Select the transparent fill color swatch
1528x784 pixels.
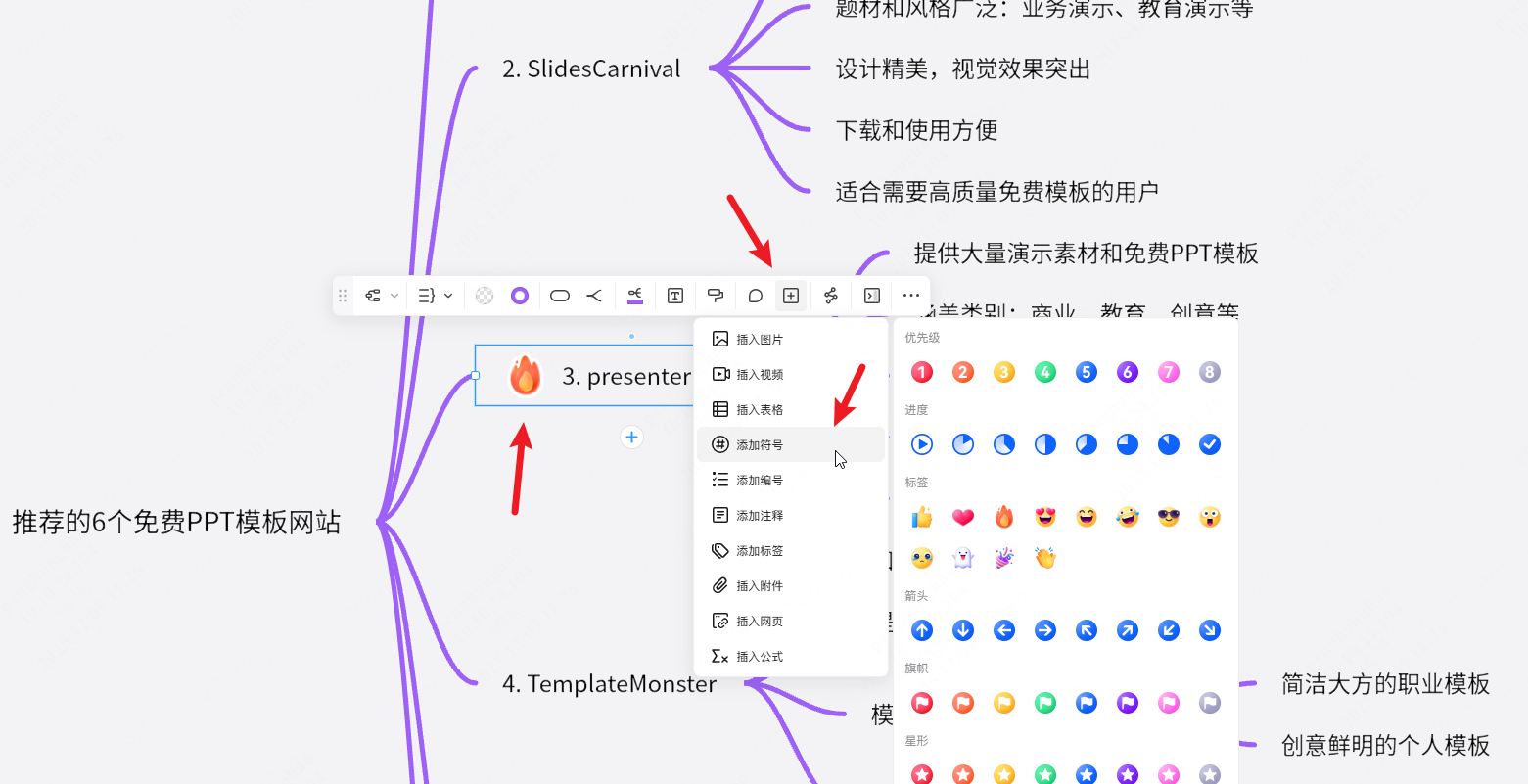click(485, 296)
